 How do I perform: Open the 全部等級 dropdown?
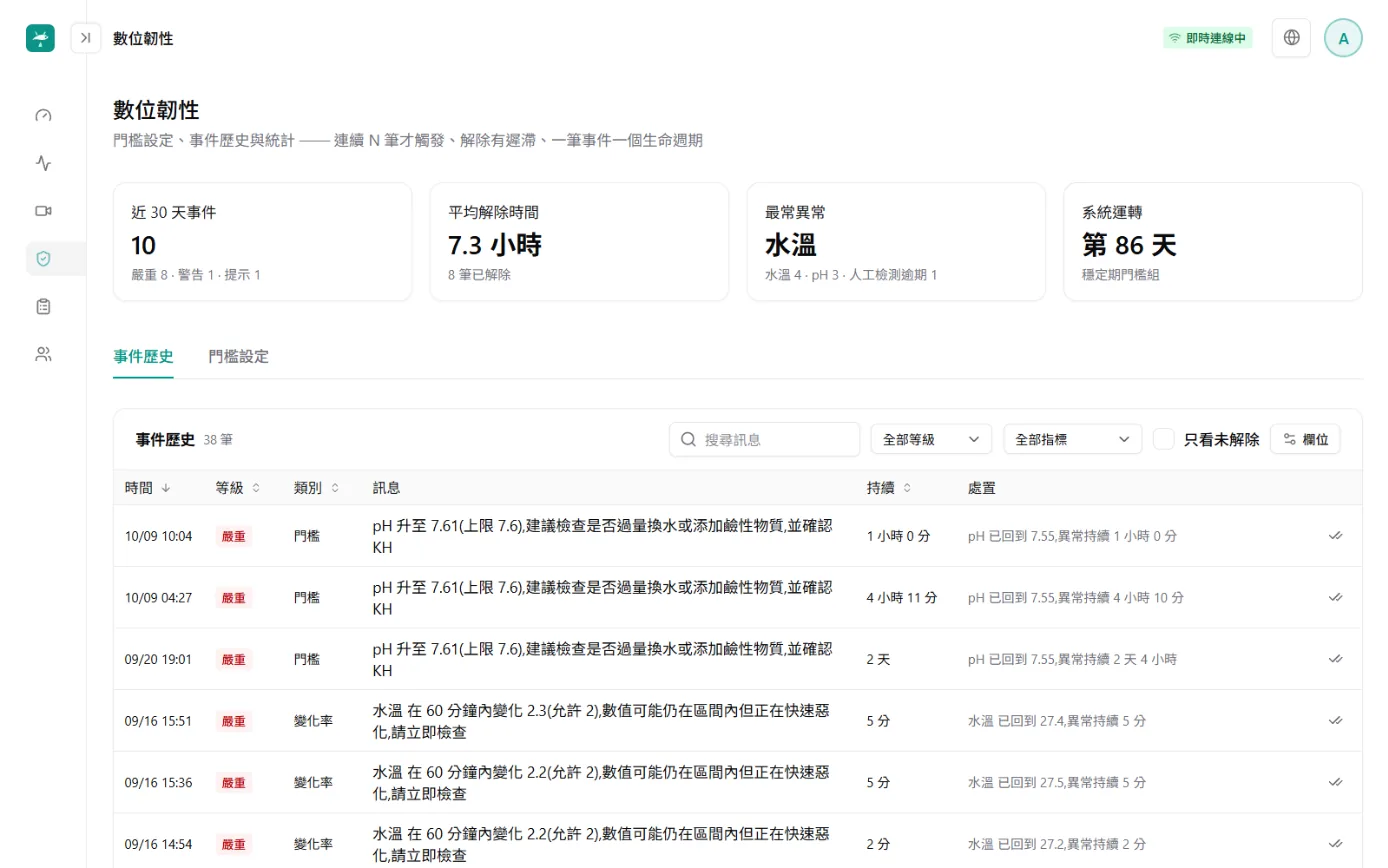(931, 439)
